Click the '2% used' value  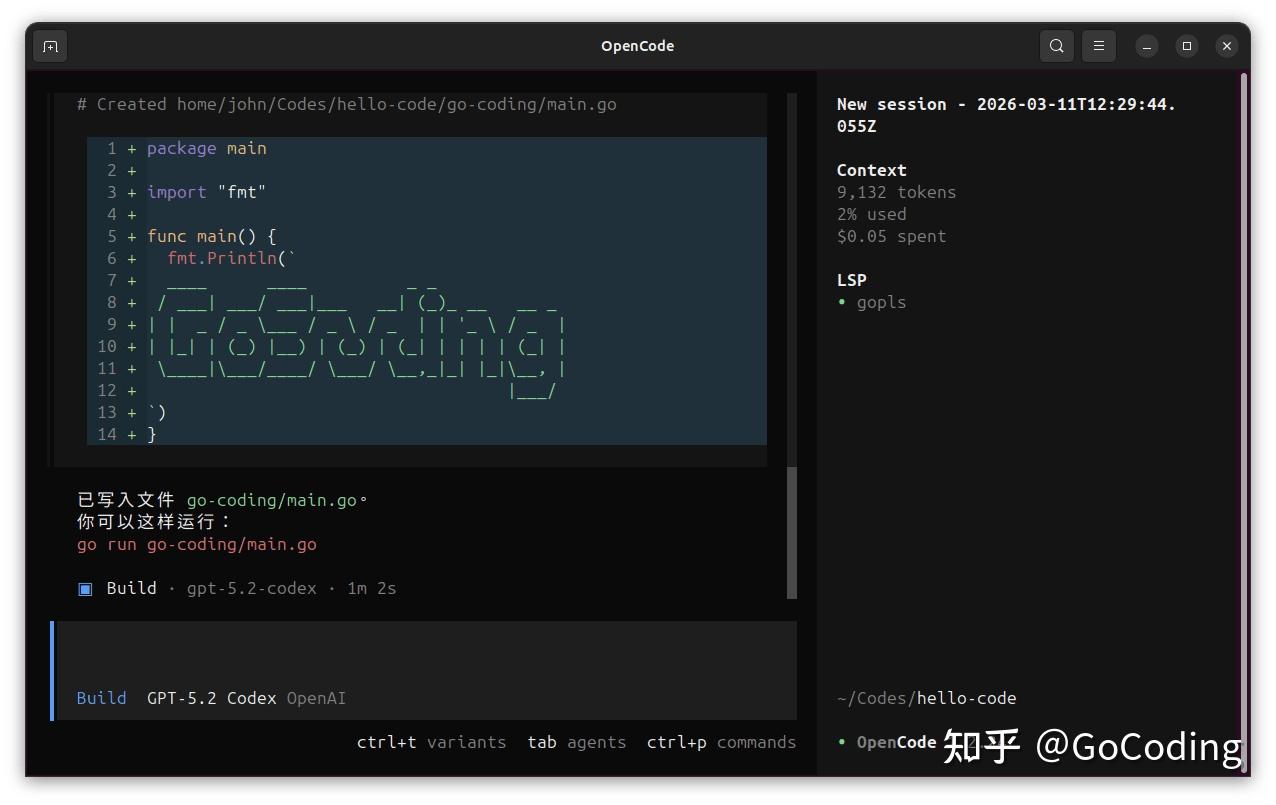(872, 214)
